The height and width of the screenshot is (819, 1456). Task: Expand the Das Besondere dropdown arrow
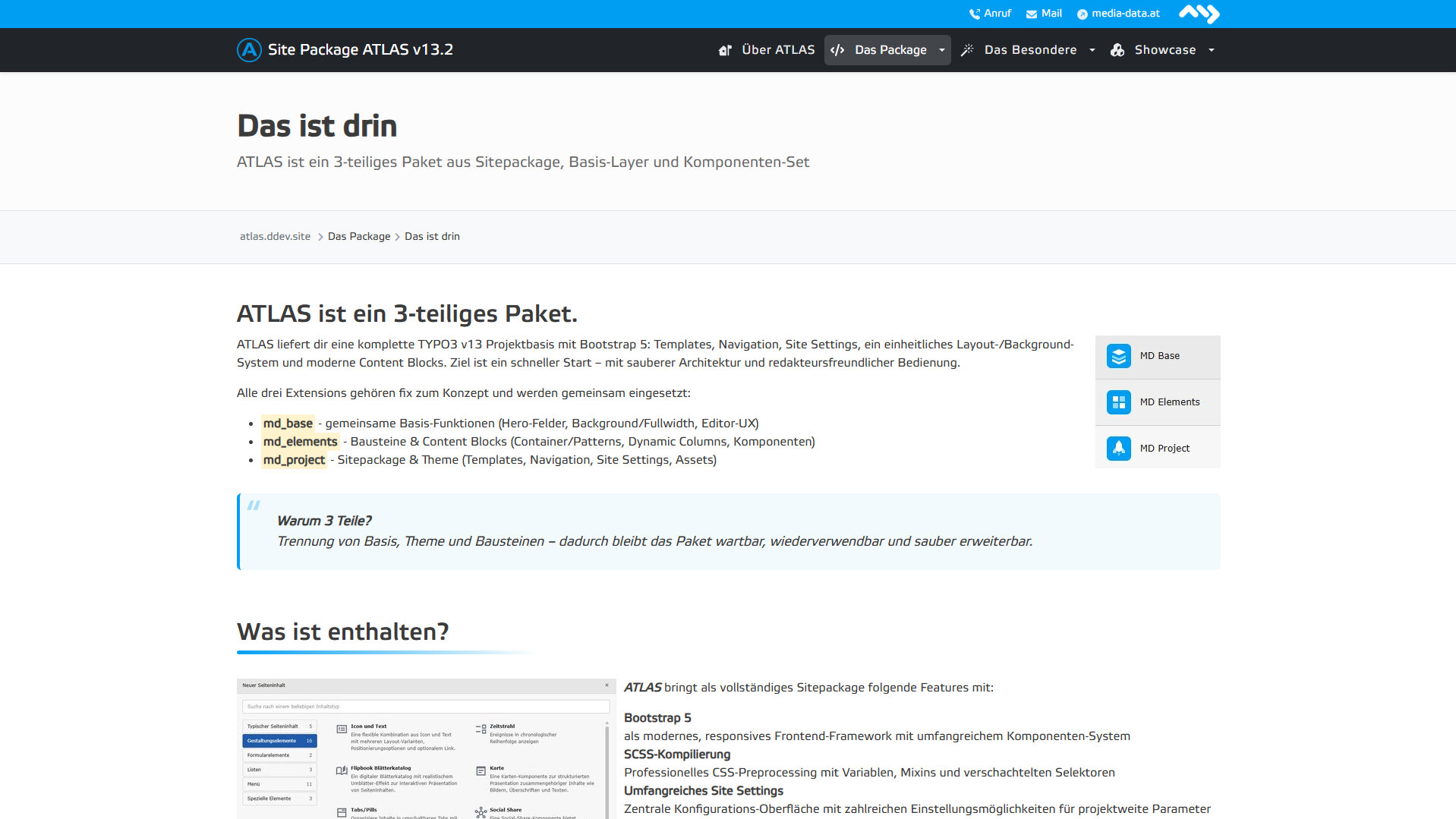(1092, 50)
